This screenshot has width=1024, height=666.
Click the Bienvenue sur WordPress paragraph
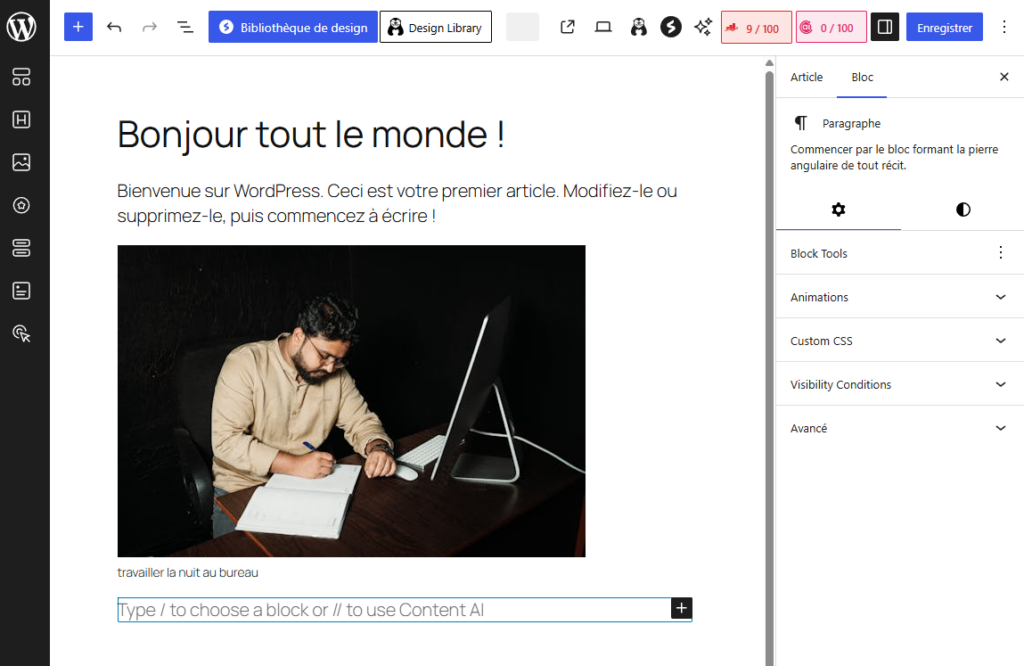click(x=397, y=203)
